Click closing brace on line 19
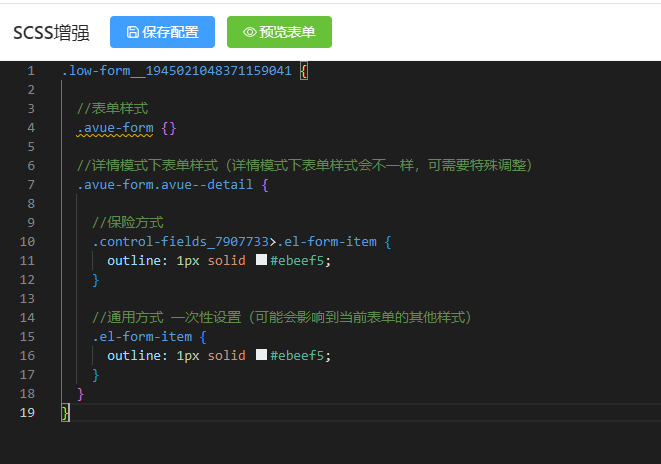The height and width of the screenshot is (464, 661). (65, 413)
